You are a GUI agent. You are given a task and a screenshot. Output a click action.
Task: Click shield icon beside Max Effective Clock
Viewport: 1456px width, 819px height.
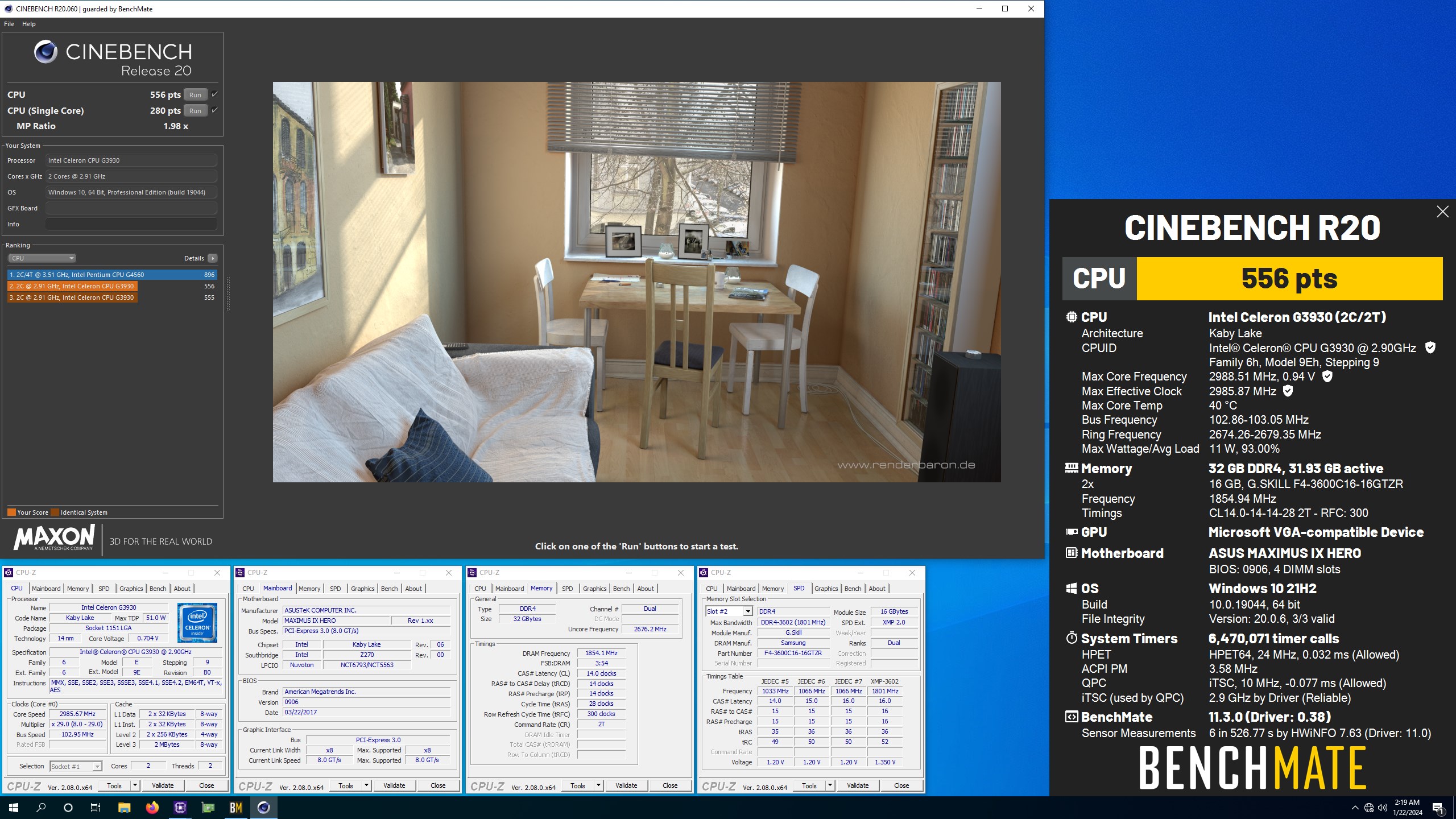[1288, 391]
